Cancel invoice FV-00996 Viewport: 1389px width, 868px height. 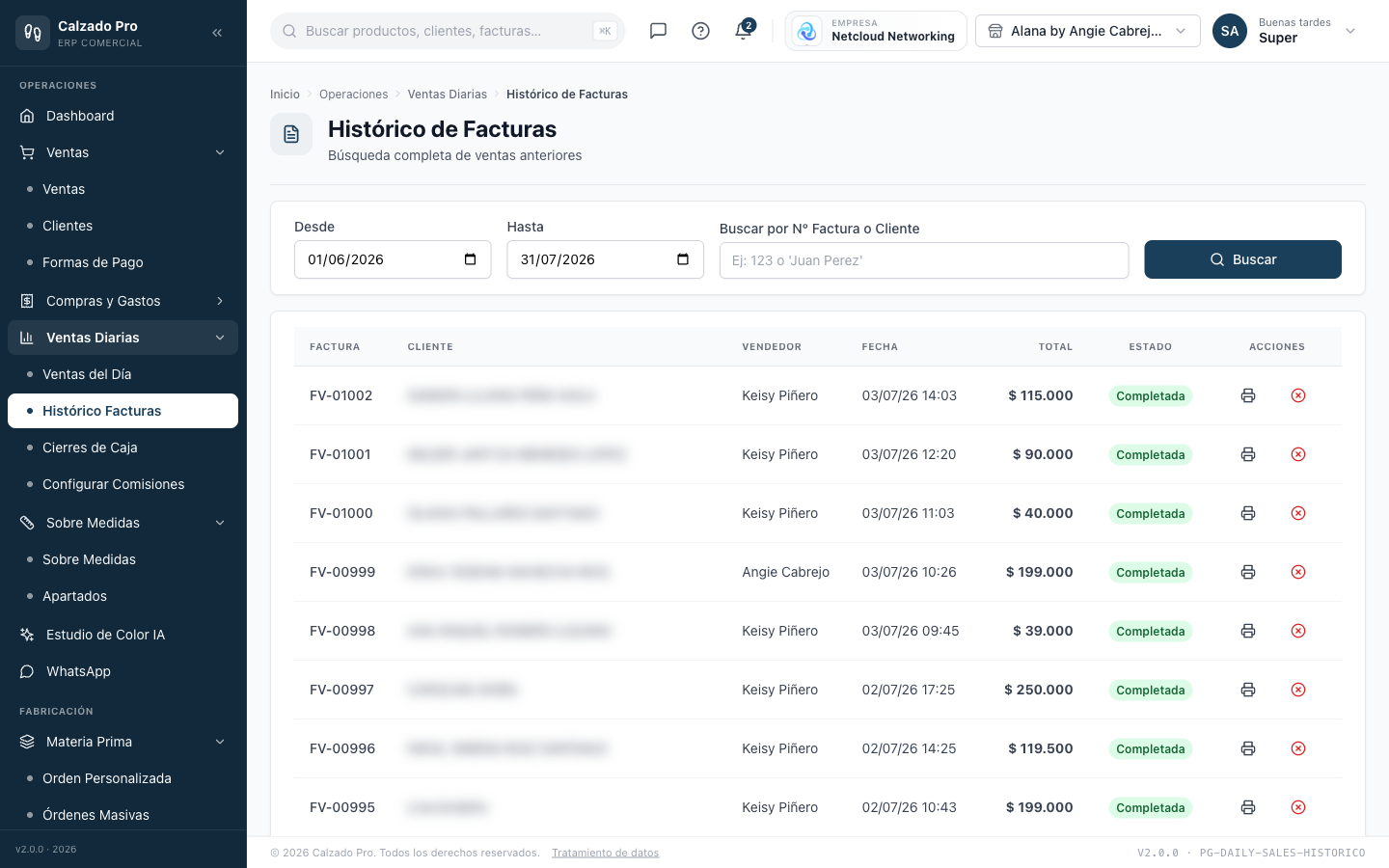pyautogui.click(x=1298, y=748)
